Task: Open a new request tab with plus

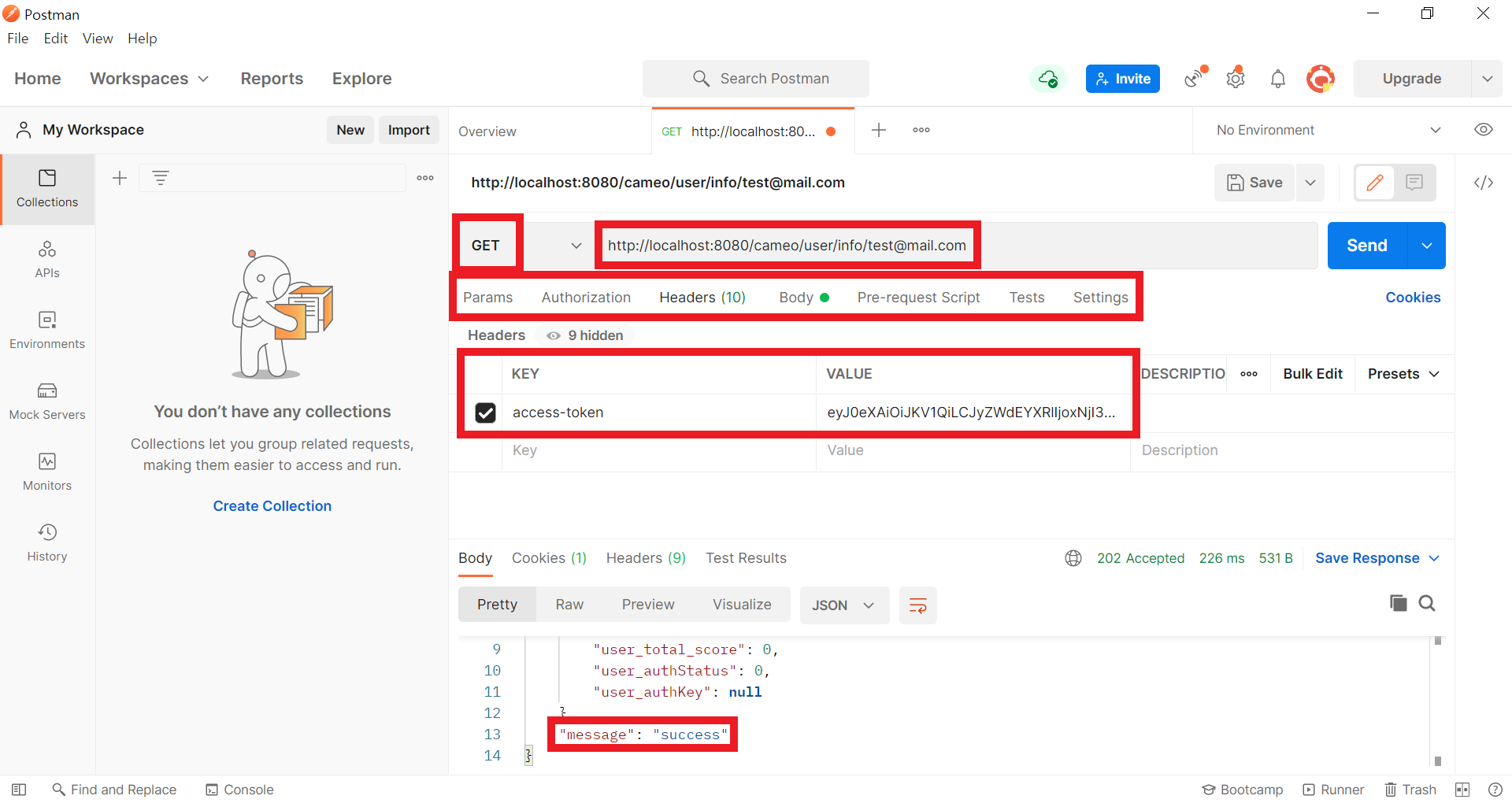Action: [879, 130]
